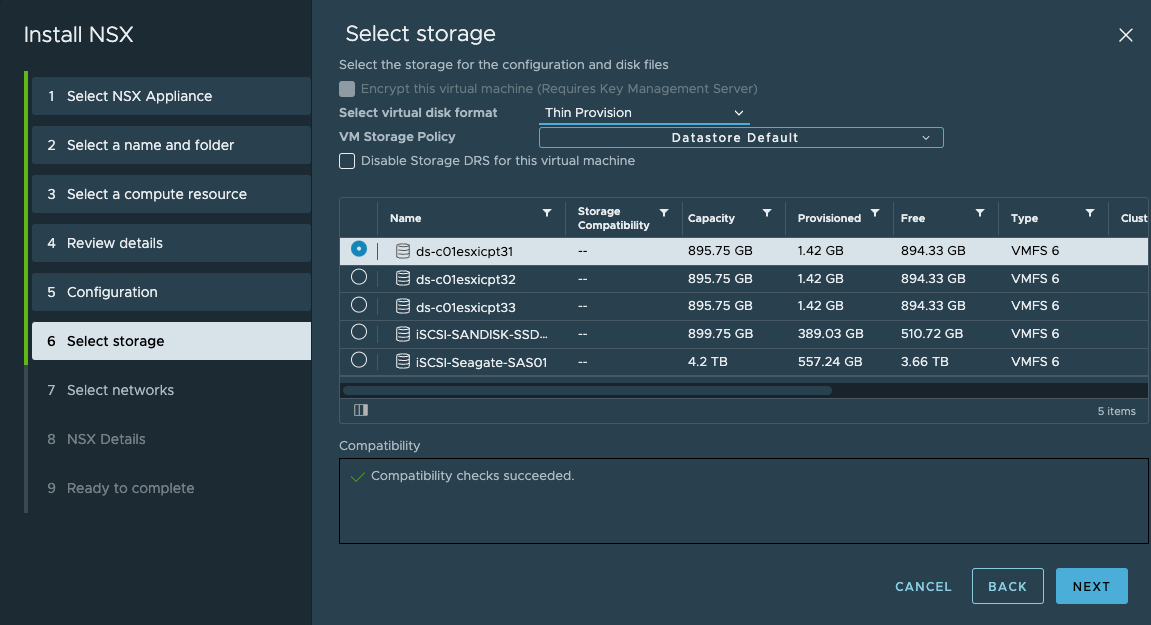Click the 3.66 TB free cell
The image size is (1151, 625).
(924, 361)
